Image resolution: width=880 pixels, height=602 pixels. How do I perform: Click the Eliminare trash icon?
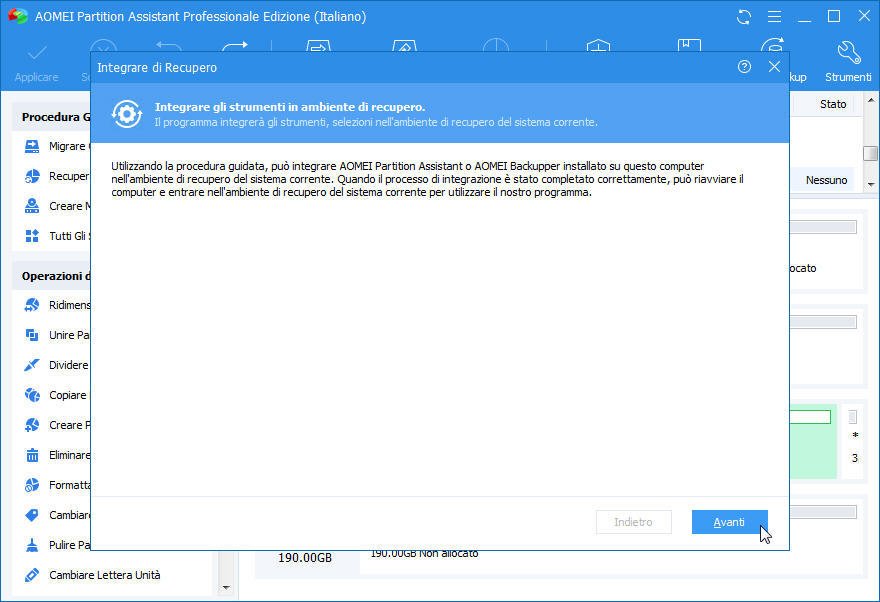[x=32, y=455]
